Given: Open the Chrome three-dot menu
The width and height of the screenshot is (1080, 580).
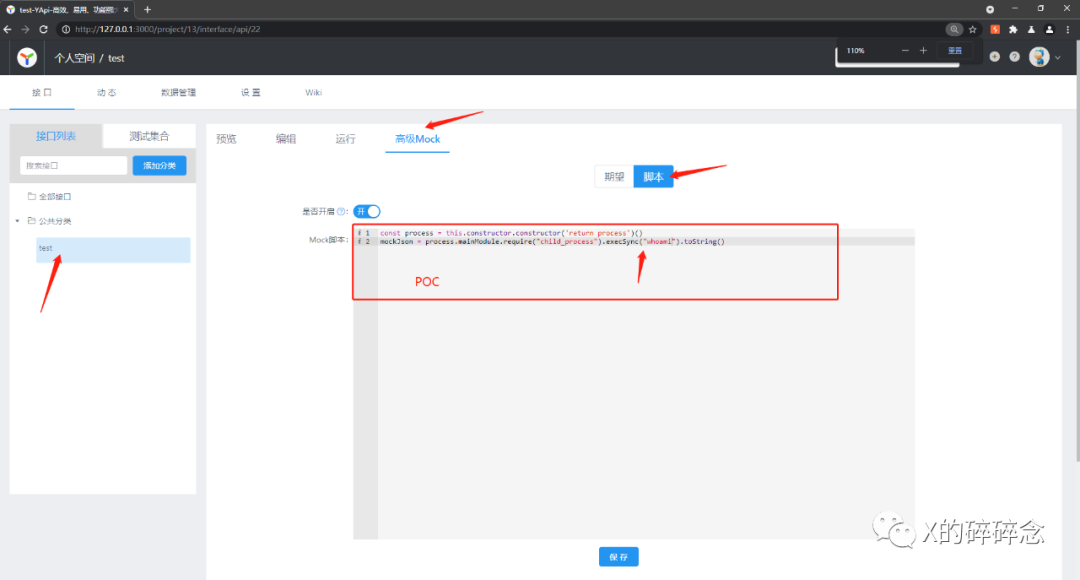Looking at the screenshot, I should click(x=1068, y=29).
